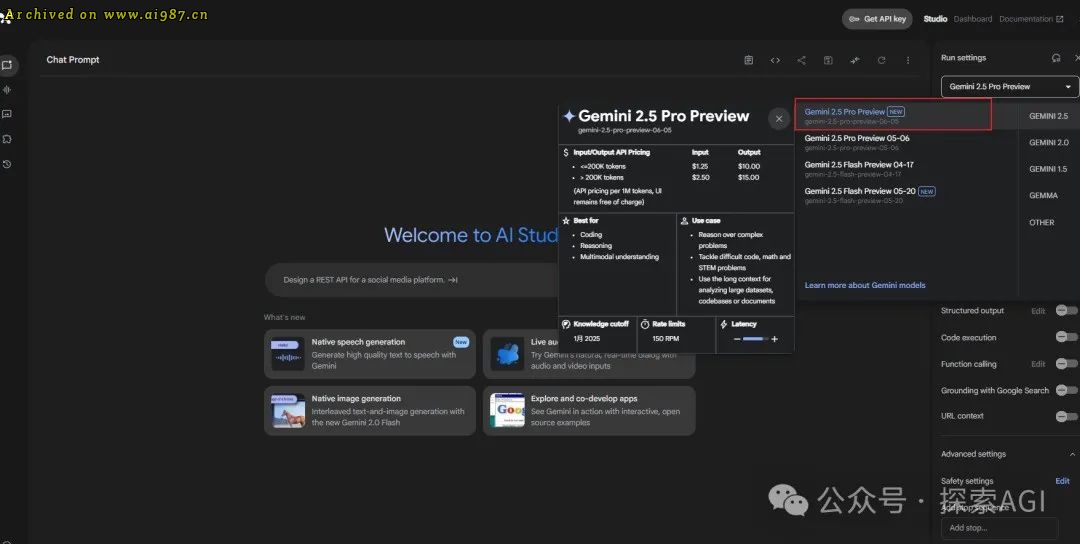Click the blue Live audio card icon
1080x544 pixels.
tap(510, 355)
